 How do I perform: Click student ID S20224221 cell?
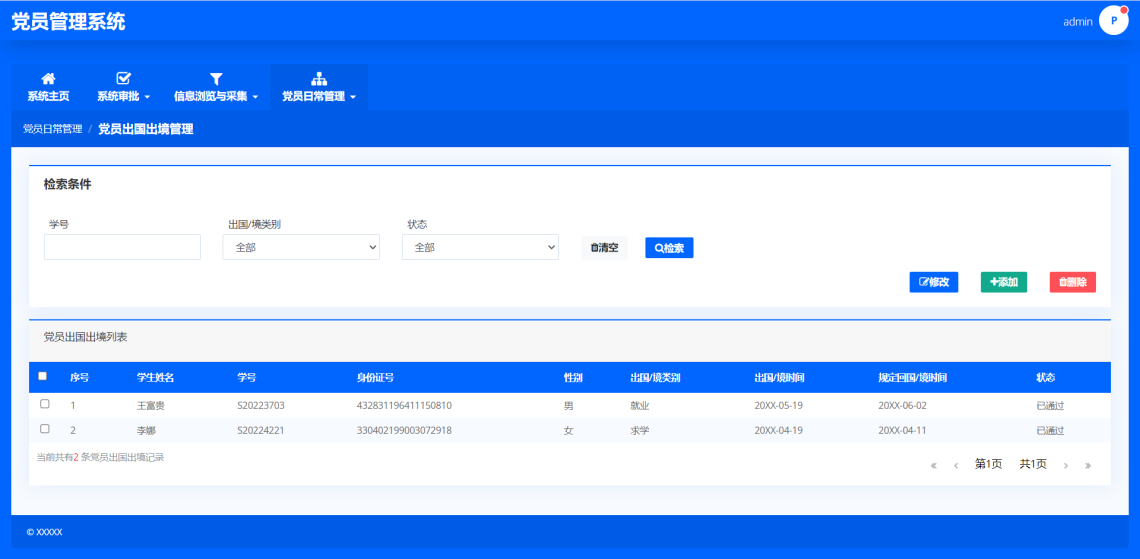[260, 430]
